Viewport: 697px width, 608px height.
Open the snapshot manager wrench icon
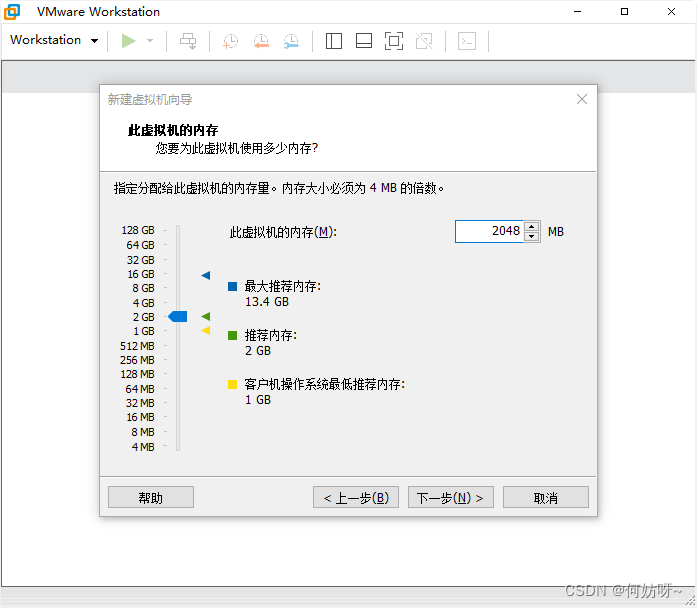[291, 41]
